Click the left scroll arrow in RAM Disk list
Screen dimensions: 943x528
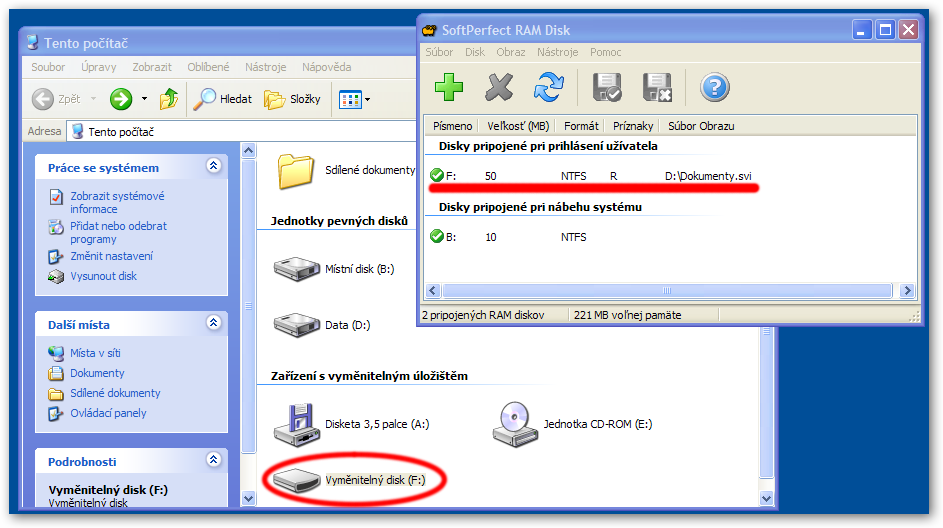coord(432,290)
